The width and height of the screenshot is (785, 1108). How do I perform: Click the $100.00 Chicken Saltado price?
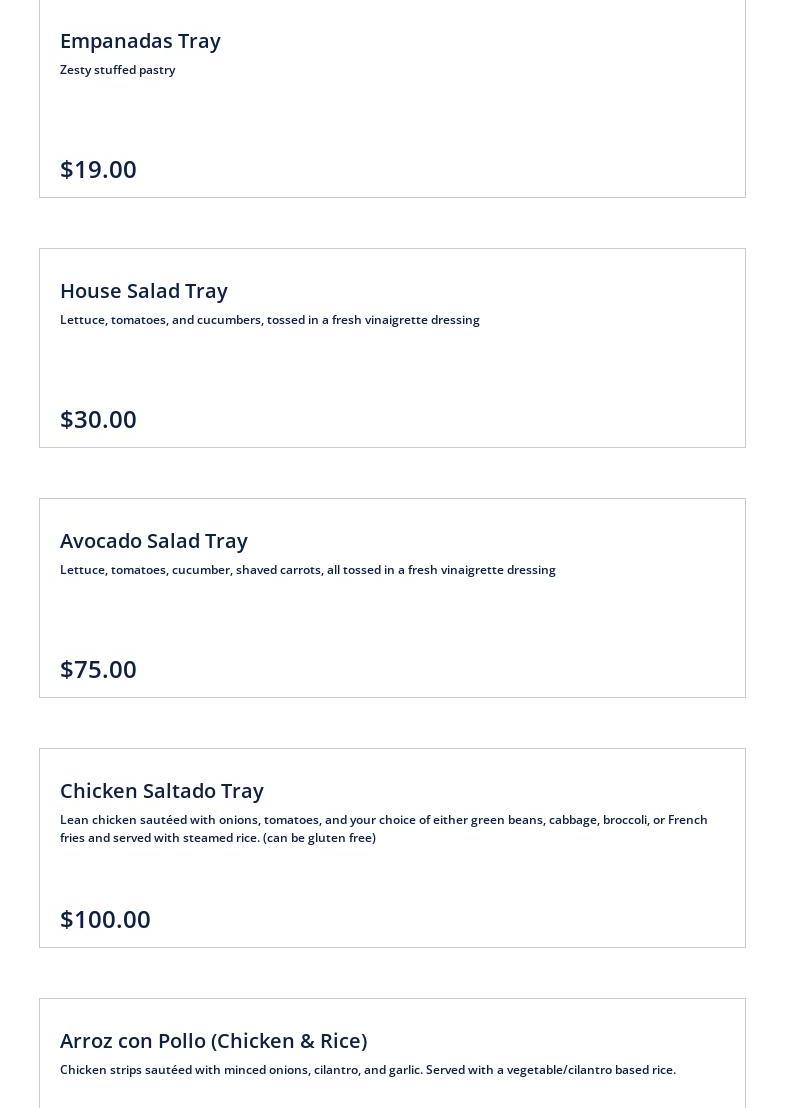105,920
